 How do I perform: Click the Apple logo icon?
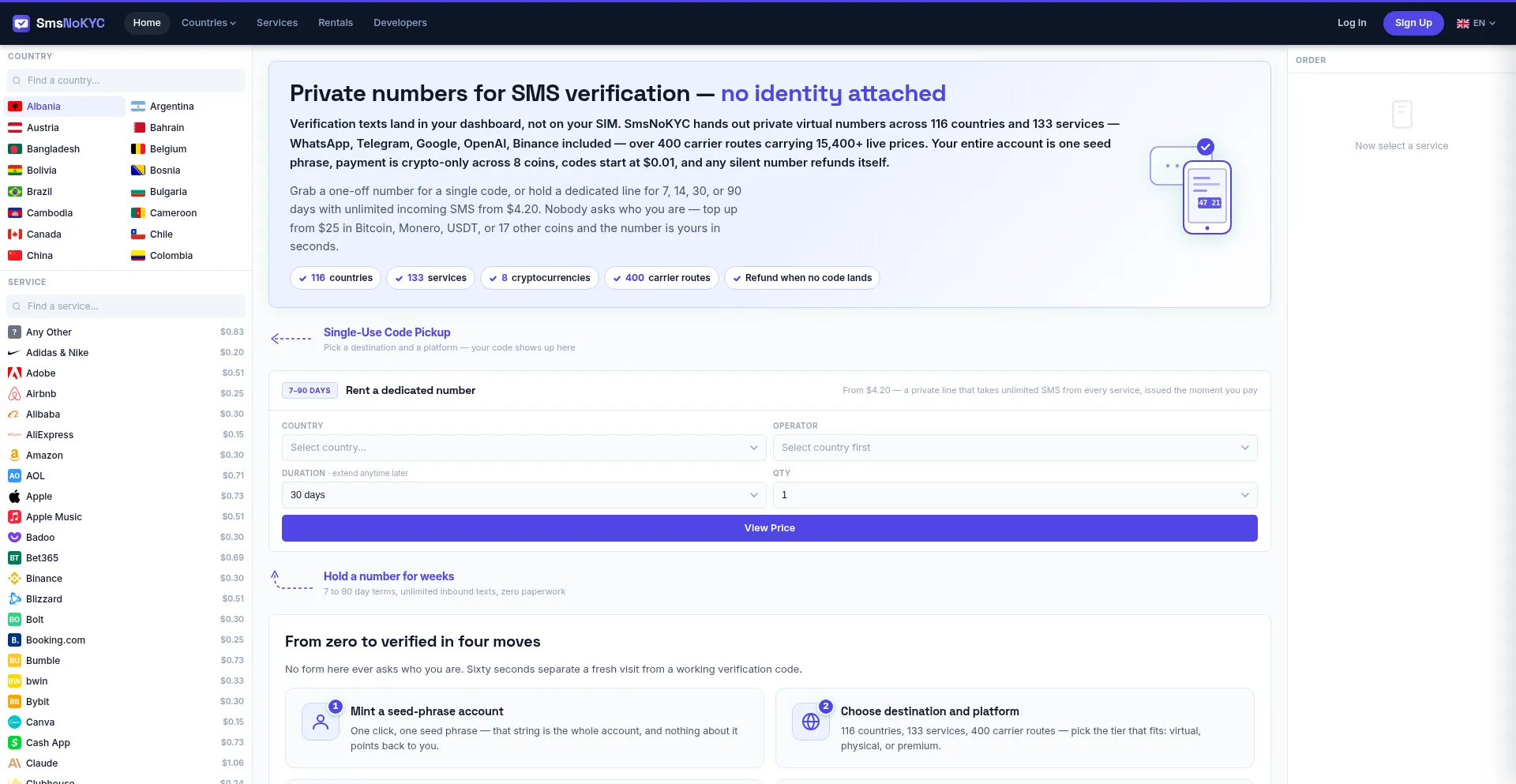pos(14,497)
